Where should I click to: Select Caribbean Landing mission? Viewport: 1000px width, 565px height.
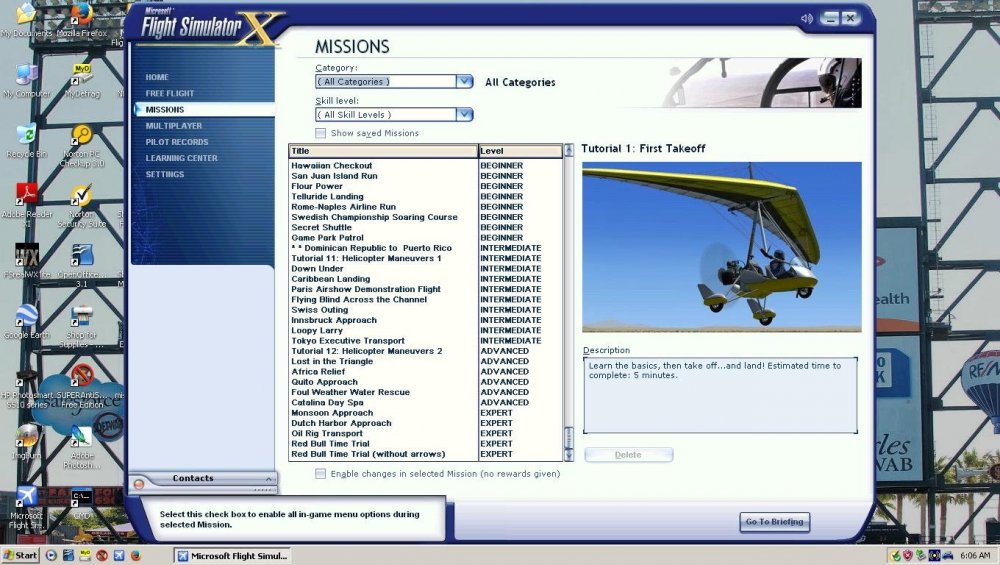(x=330, y=279)
